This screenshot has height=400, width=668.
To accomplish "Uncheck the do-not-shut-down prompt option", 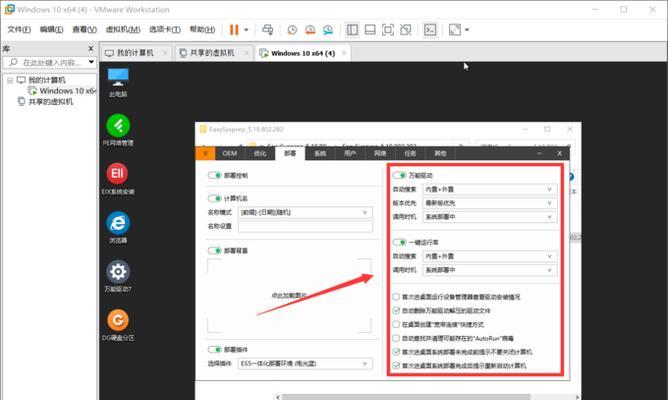I will [x=396, y=352].
